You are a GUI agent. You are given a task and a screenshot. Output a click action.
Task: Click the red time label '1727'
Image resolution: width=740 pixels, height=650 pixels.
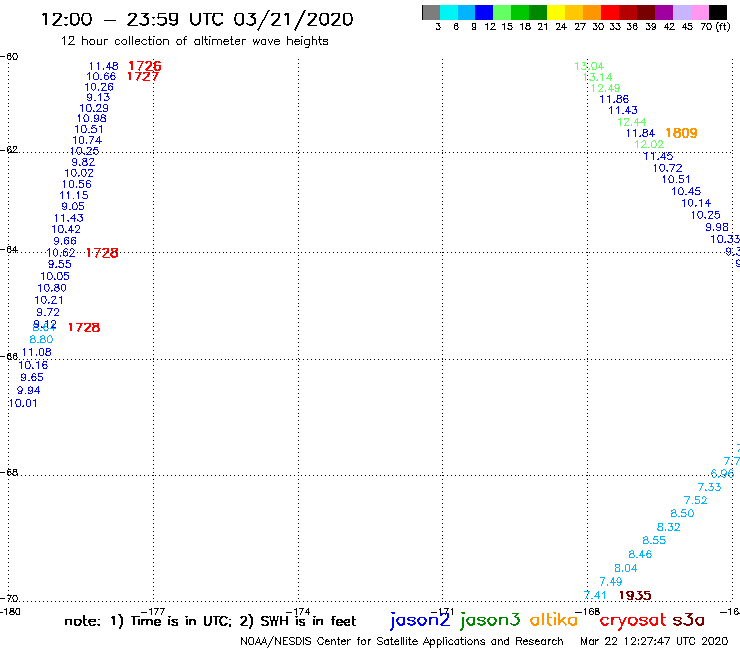(143, 76)
